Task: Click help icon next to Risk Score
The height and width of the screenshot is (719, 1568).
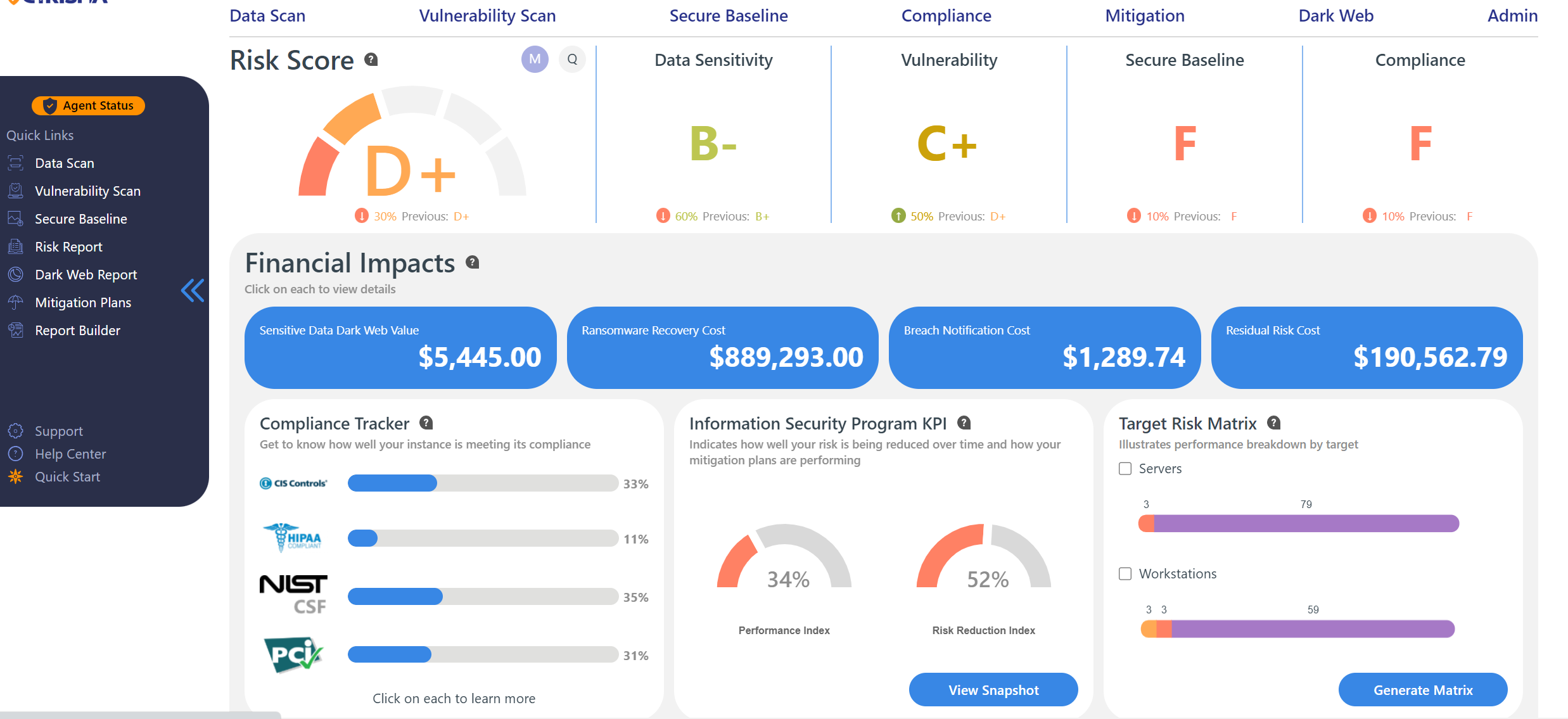Action: 371,60
